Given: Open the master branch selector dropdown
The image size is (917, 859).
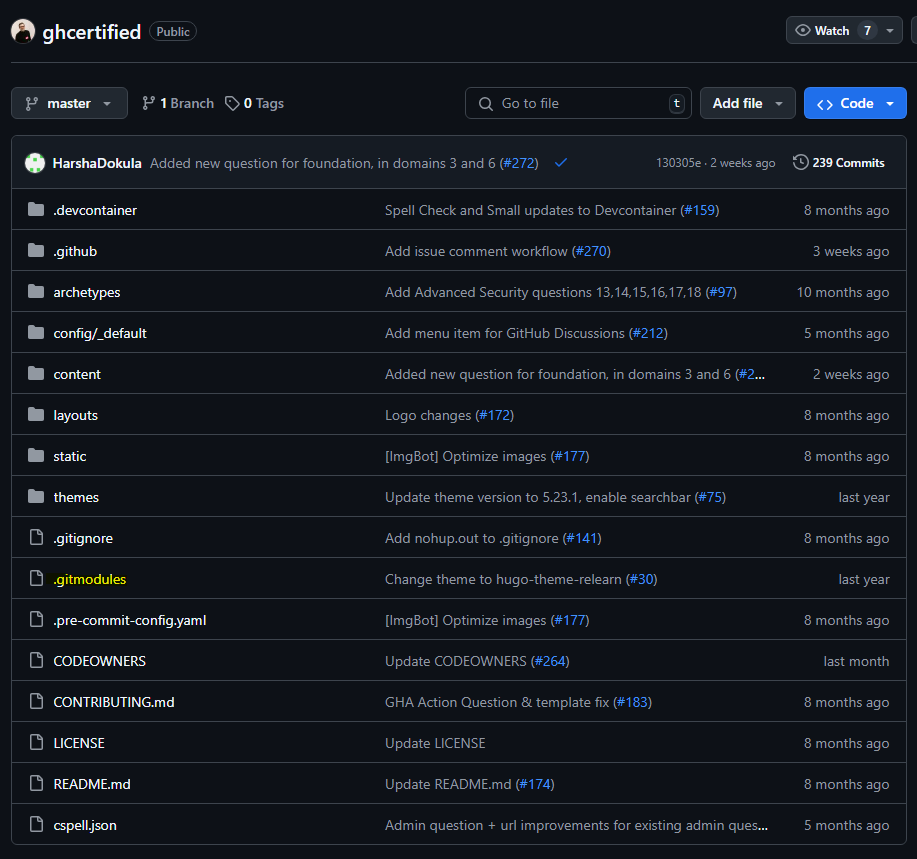Looking at the screenshot, I should (69, 103).
